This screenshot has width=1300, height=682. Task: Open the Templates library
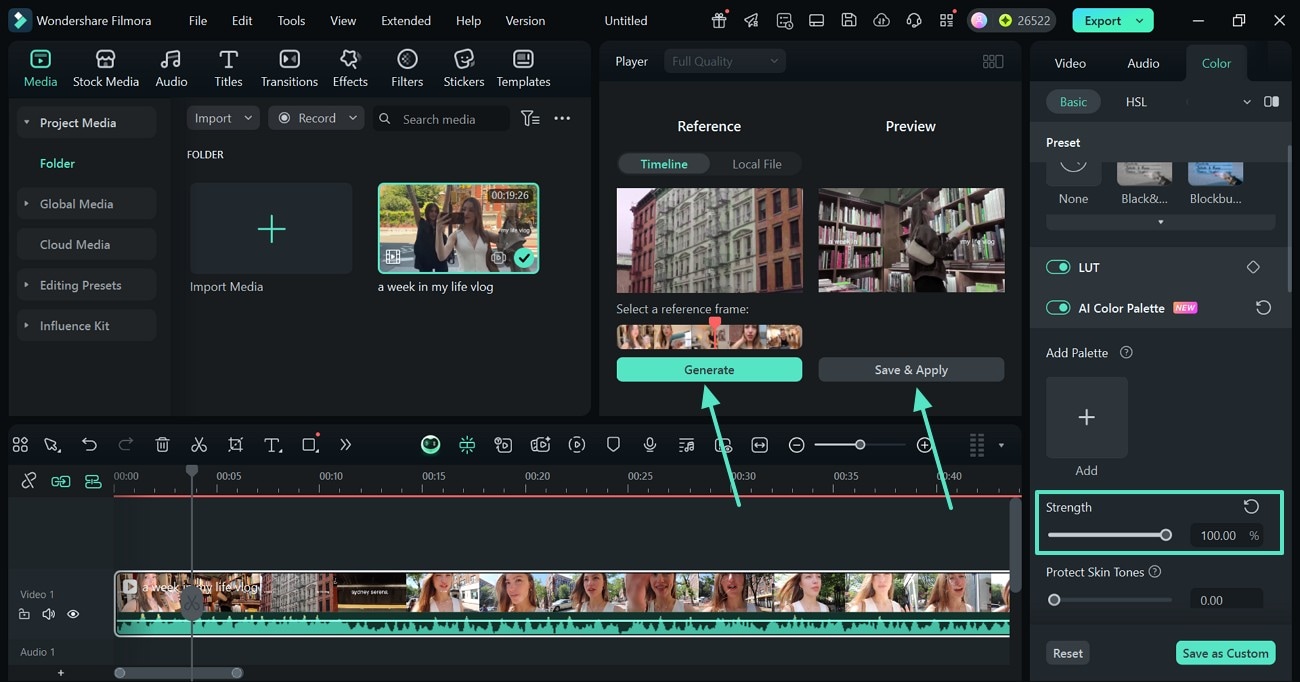[523, 68]
